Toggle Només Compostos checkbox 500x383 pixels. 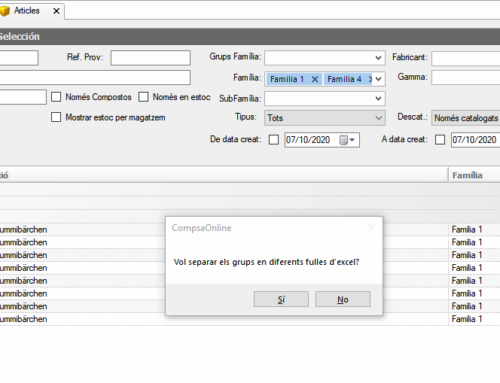[x=56, y=97]
